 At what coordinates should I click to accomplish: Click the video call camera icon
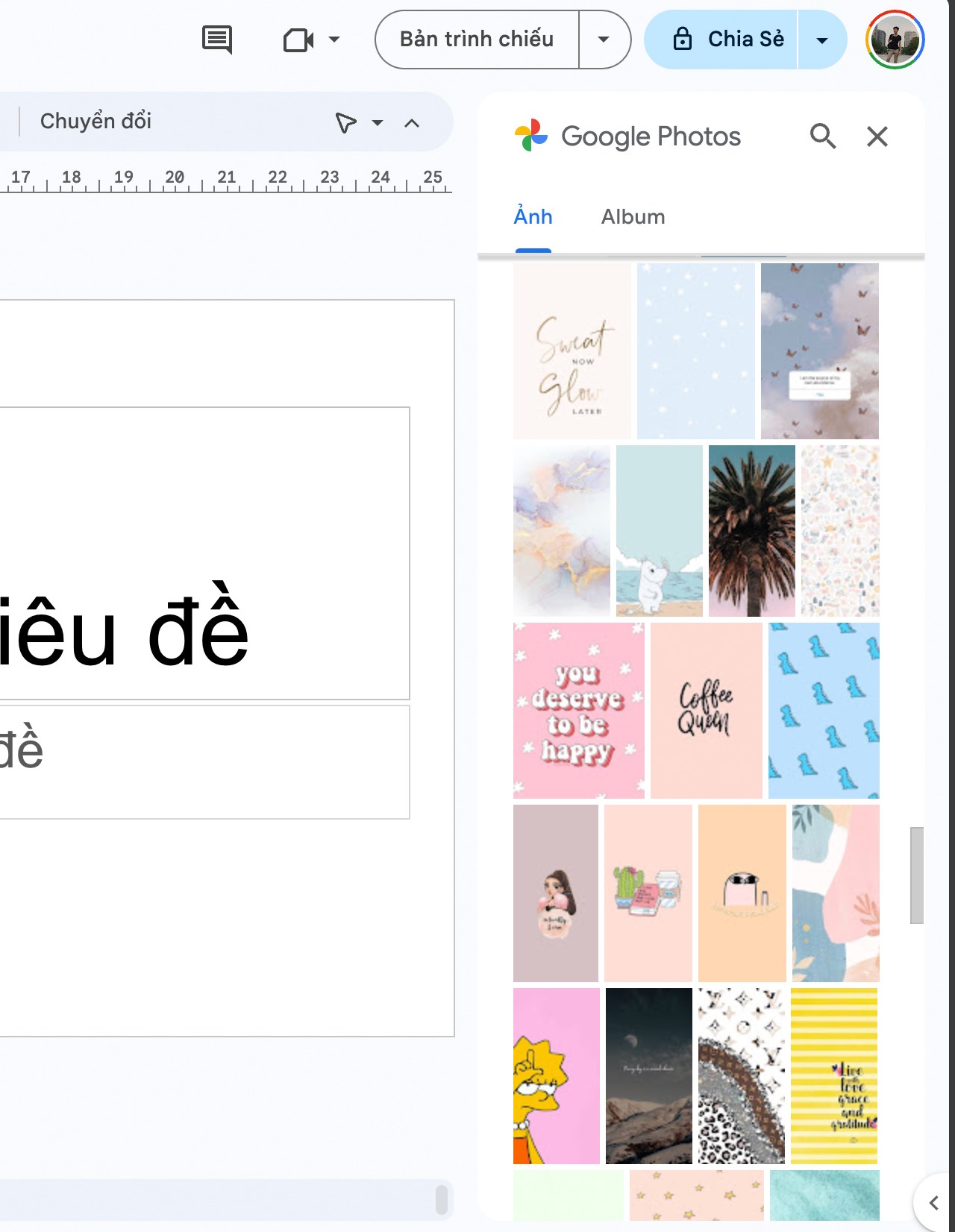pyautogui.click(x=298, y=40)
